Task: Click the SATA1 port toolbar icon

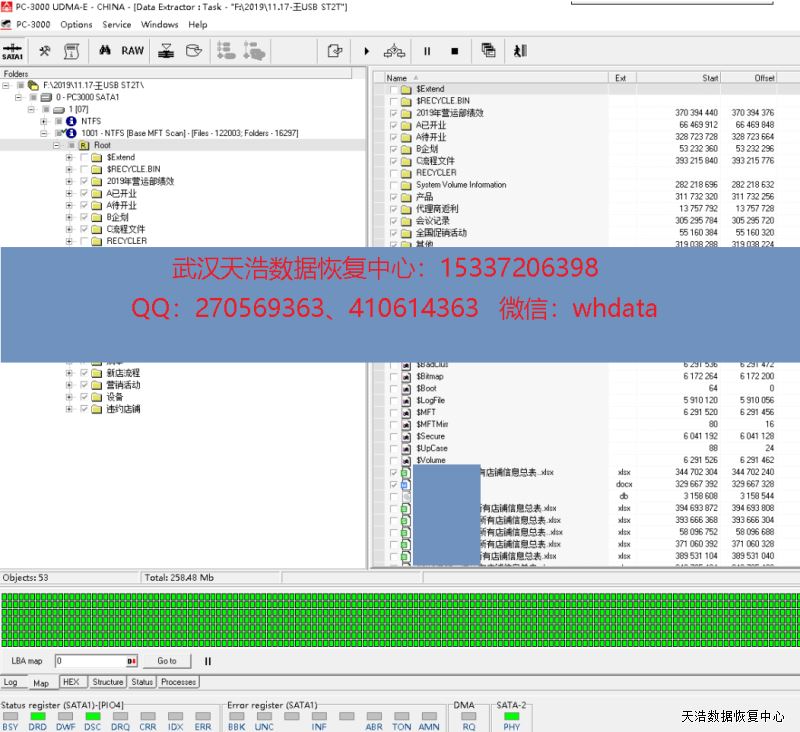Action: pyautogui.click(x=13, y=51)
